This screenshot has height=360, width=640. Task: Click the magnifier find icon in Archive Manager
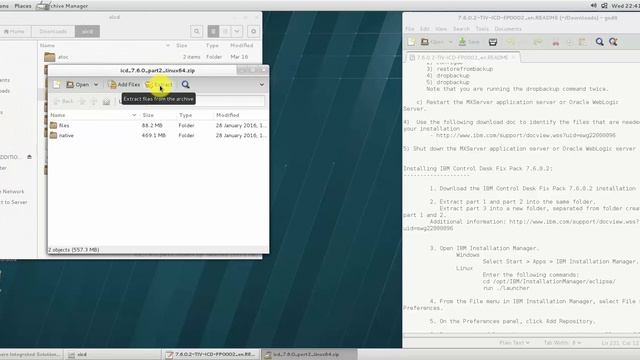pos(186,84)
